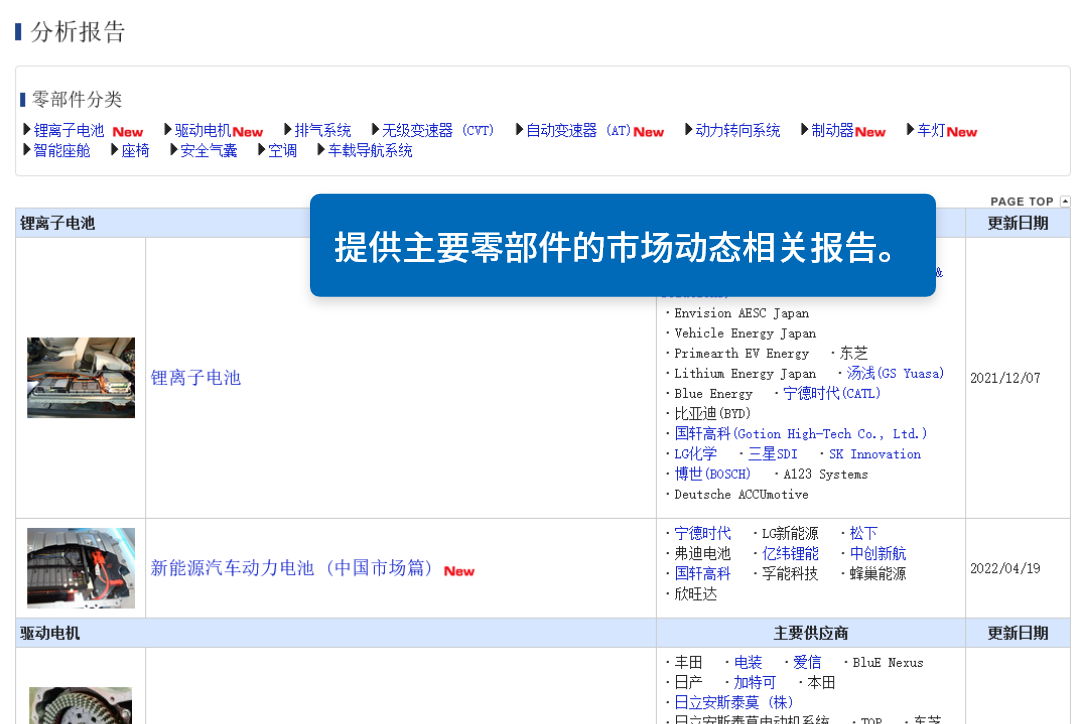This screenshot has width=1086, height=724.
Task: Click the 空调 category link
Action: pyautogui.click(x=283, y=150)
